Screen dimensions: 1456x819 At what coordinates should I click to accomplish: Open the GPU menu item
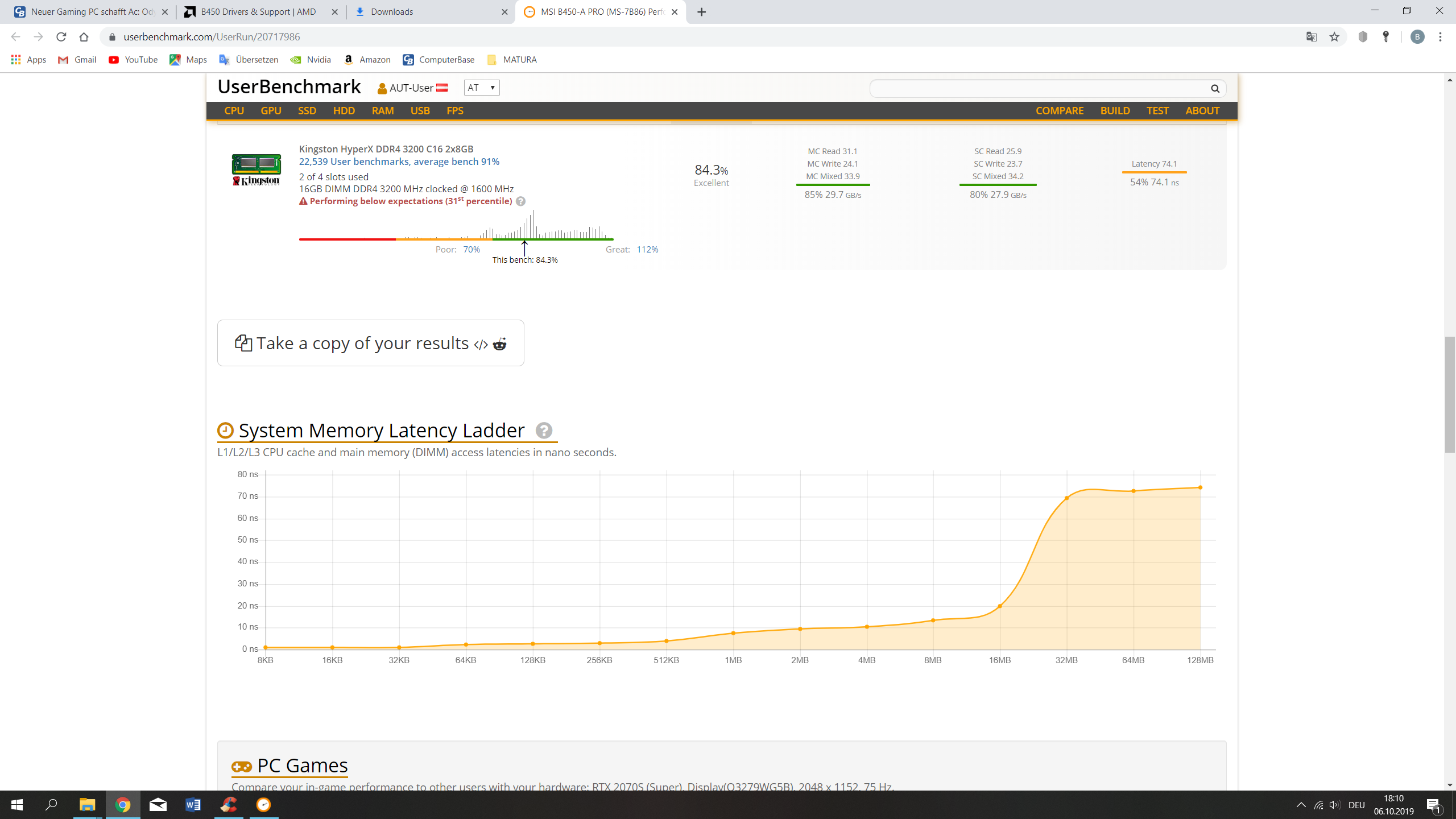point(271,111)
